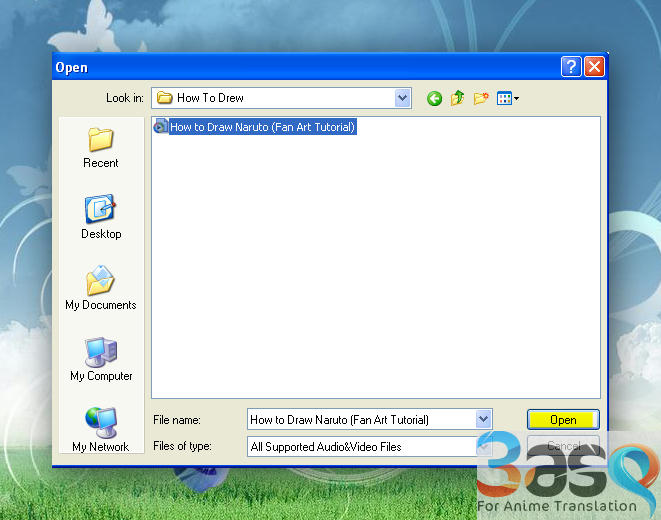Expand the File name dropdown arrow
This screenshot has width=661, height=520.
tap(484, 419)
